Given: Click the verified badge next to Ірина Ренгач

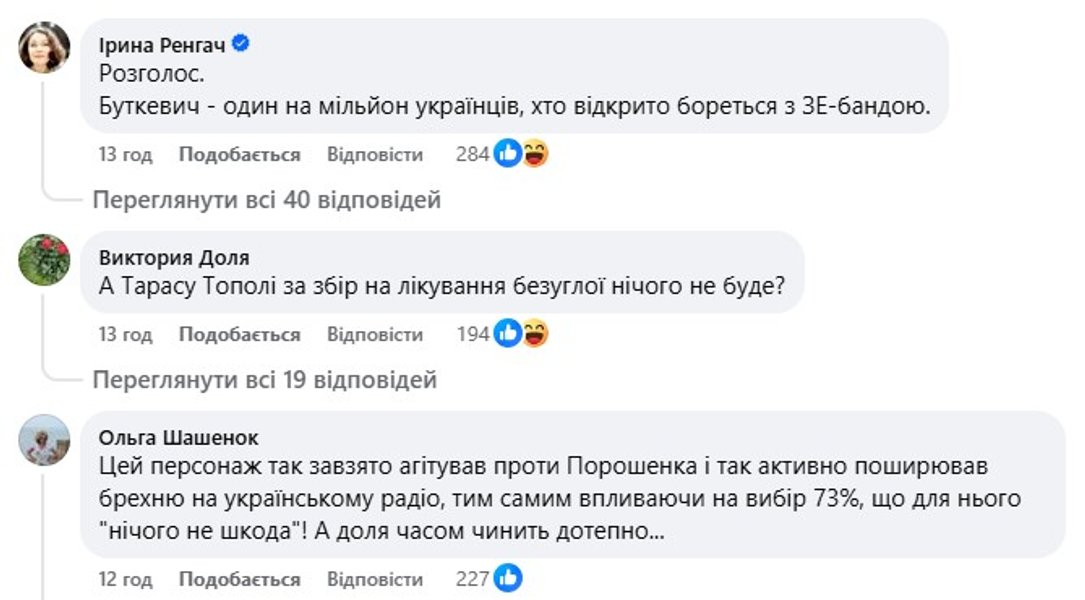Looking at the screenshot, I should 238,41.
